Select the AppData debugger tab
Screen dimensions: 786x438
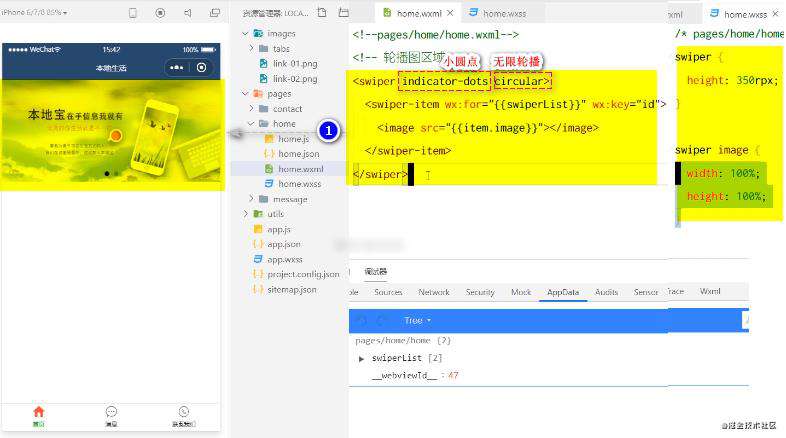click(563, 292)
